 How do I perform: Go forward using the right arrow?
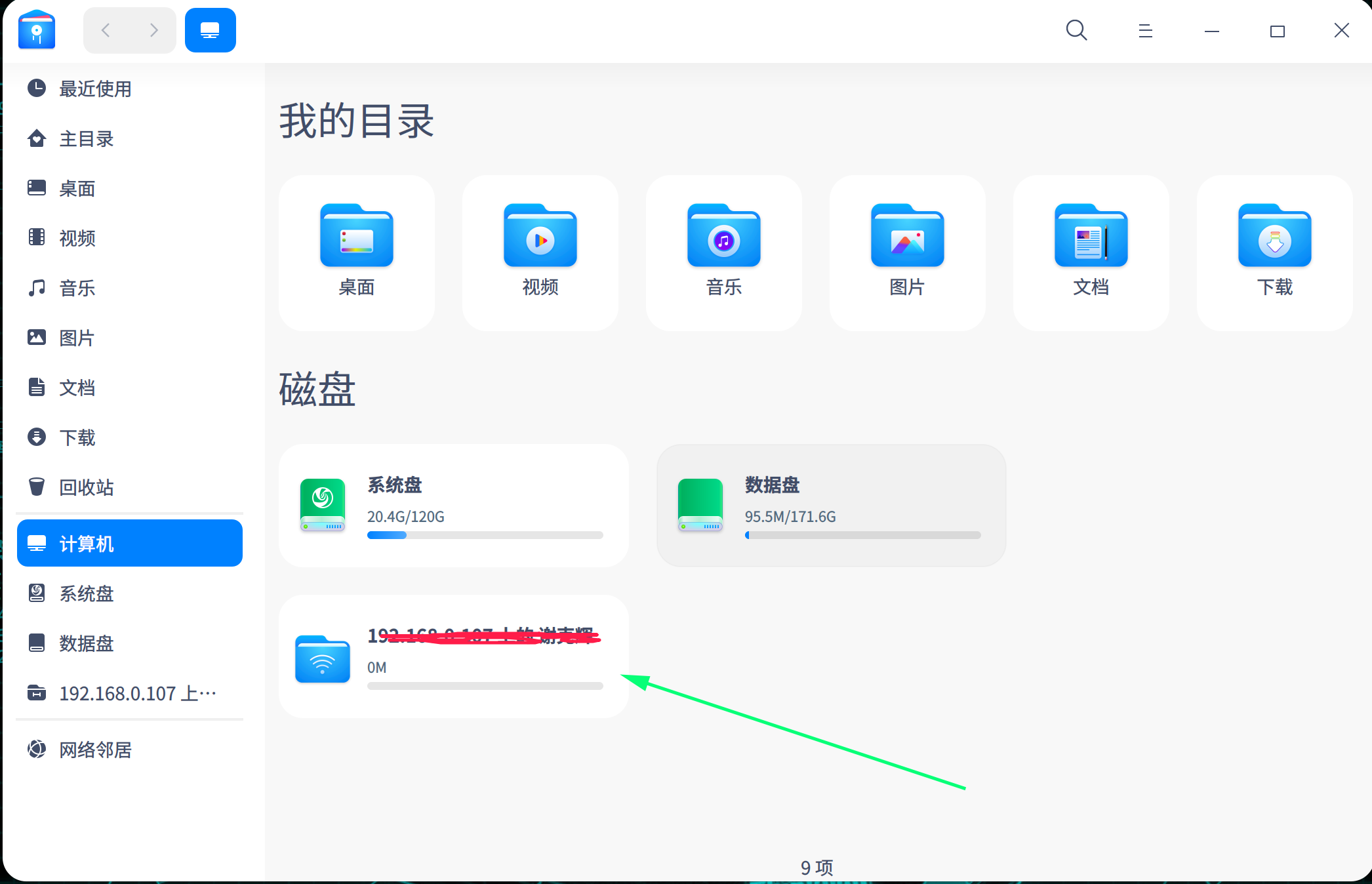point(153,30)
